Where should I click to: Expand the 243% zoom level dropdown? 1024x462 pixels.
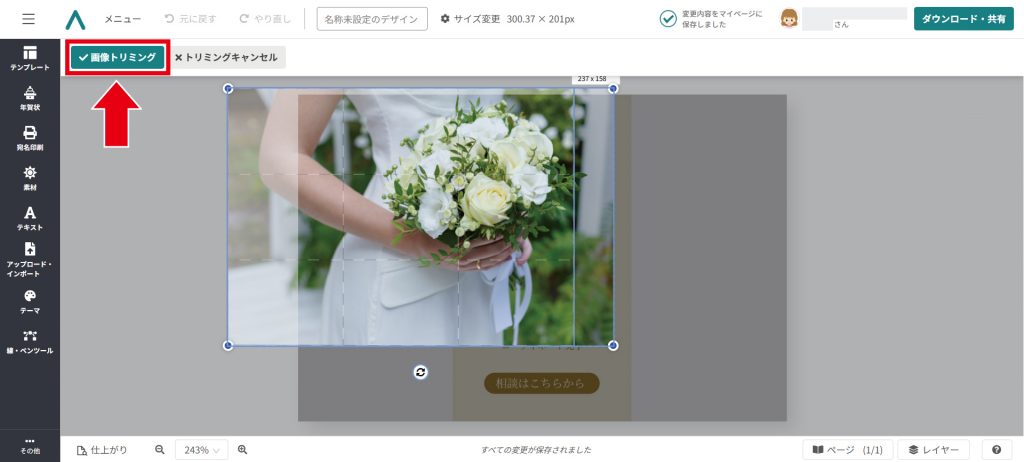(201, 450)
